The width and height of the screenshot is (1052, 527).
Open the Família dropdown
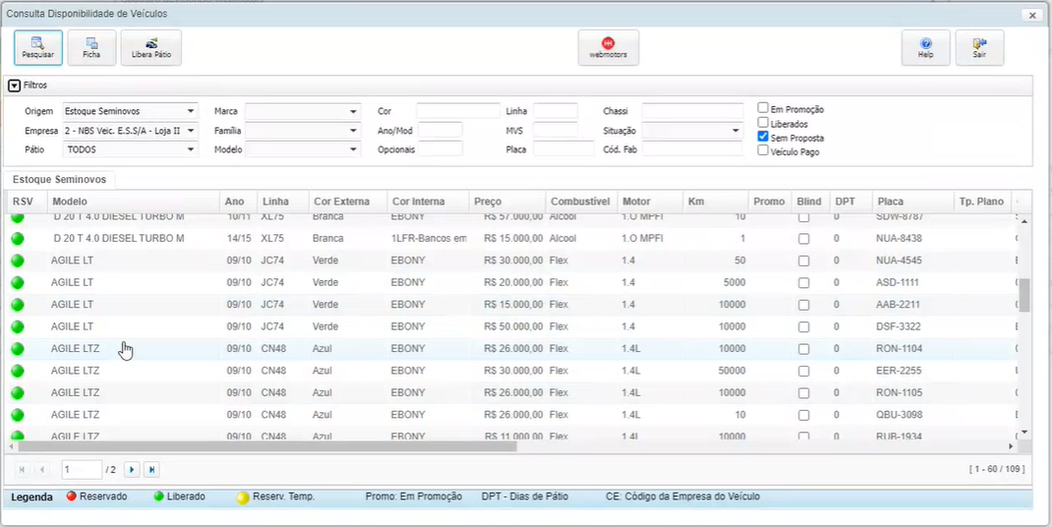303,130
